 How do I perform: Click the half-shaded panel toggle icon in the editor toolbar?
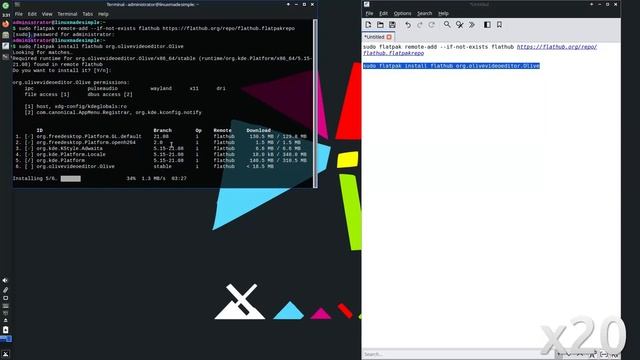coord(487,25)
